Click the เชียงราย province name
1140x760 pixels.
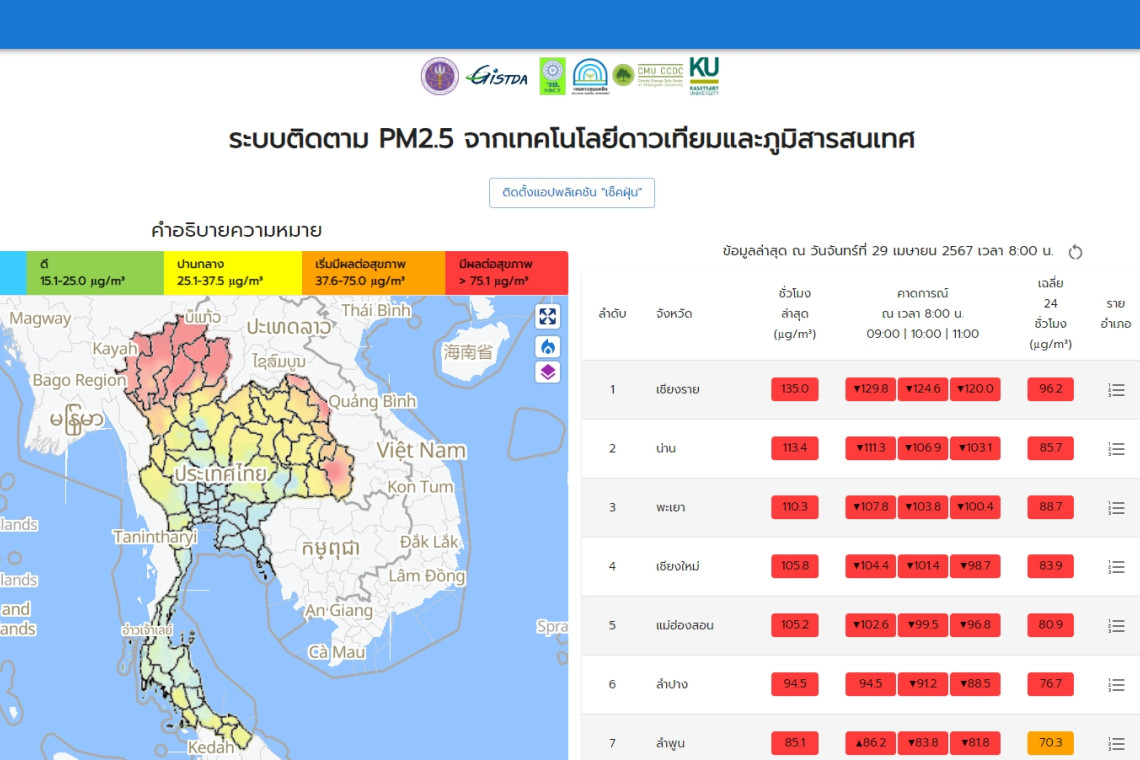(677, 390)
